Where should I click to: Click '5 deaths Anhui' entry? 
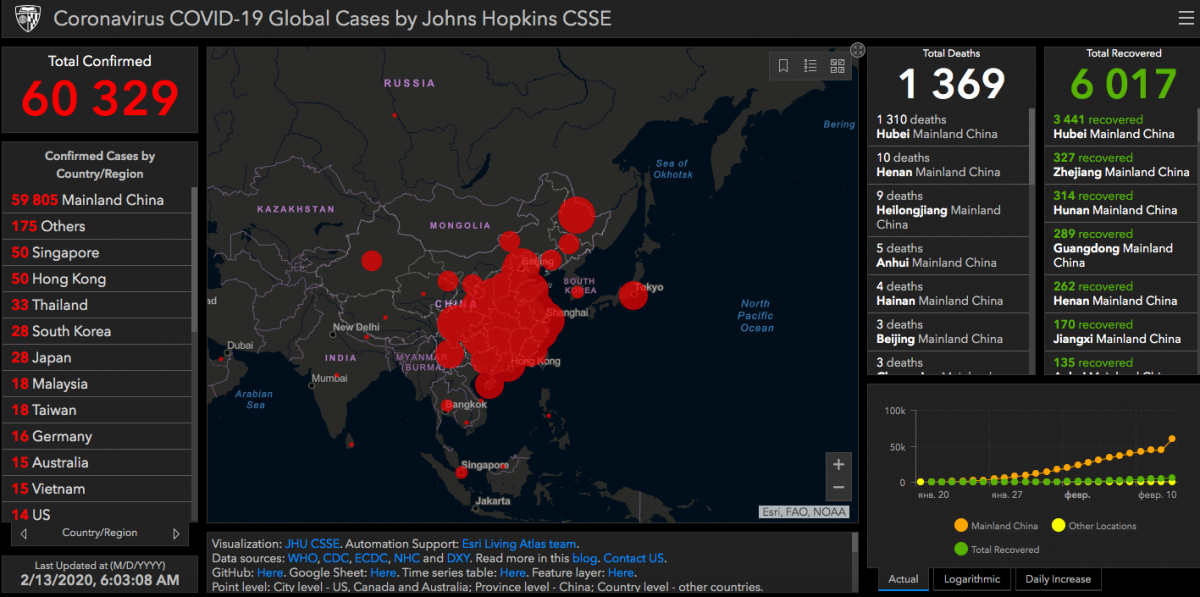[949, 256]
